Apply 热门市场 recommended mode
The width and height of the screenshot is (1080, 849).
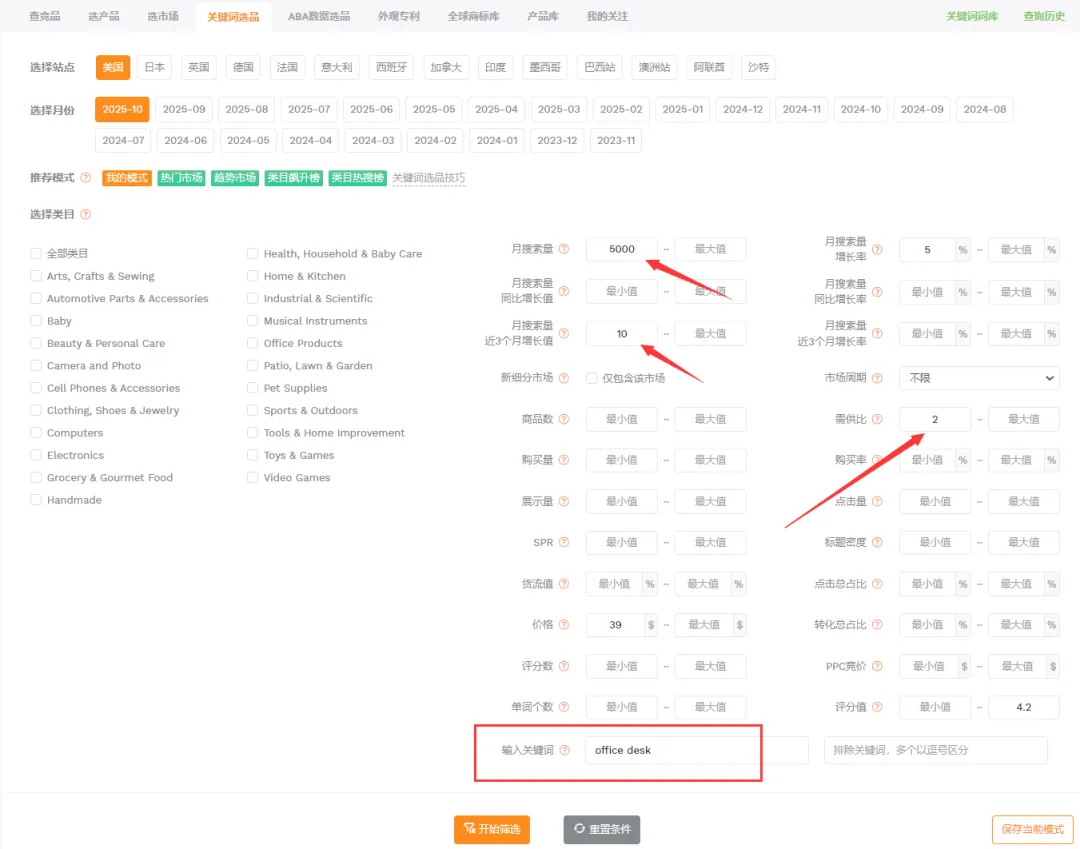[x=181, y=178]
